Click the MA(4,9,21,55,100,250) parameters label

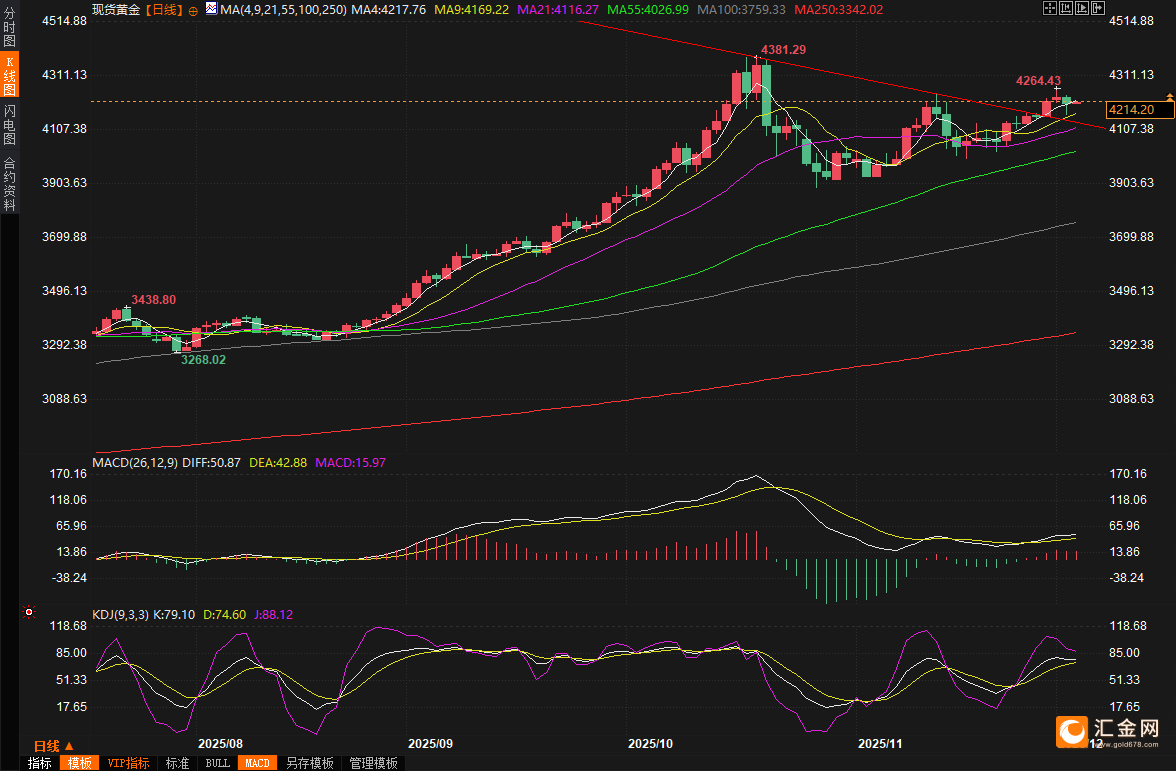(284, 10)
